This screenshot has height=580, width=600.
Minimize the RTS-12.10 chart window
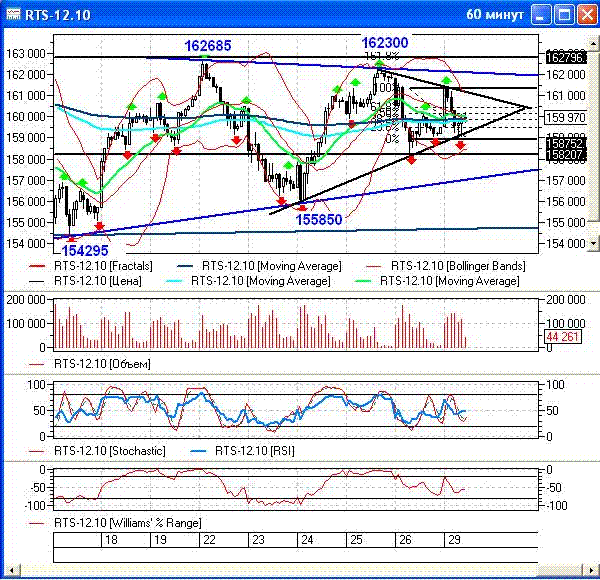point(541,16)
